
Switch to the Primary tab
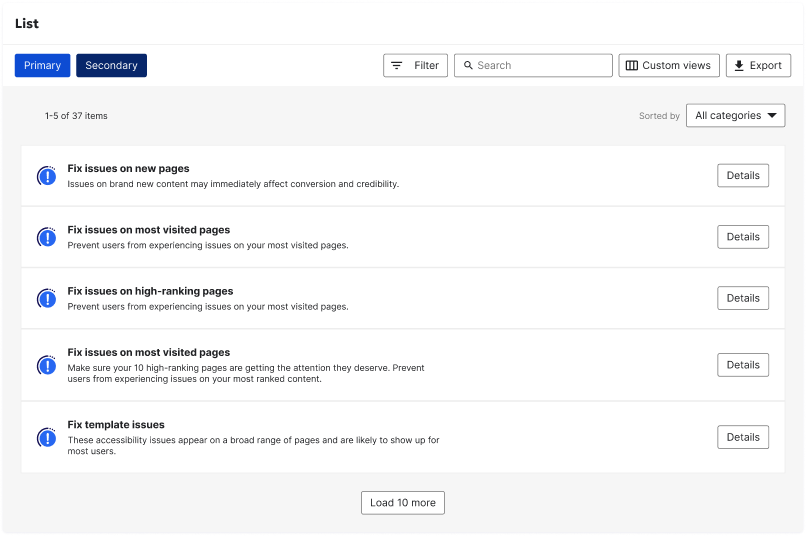[x=43, y=66]
